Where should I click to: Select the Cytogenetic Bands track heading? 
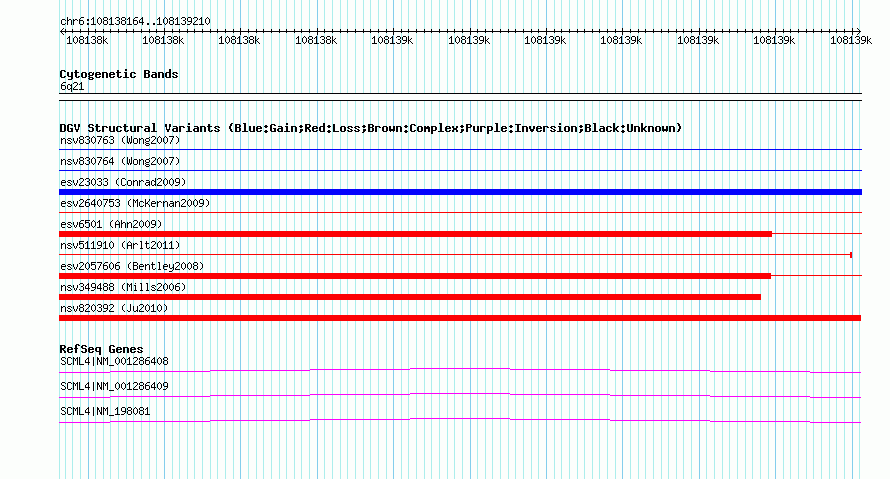119,74
